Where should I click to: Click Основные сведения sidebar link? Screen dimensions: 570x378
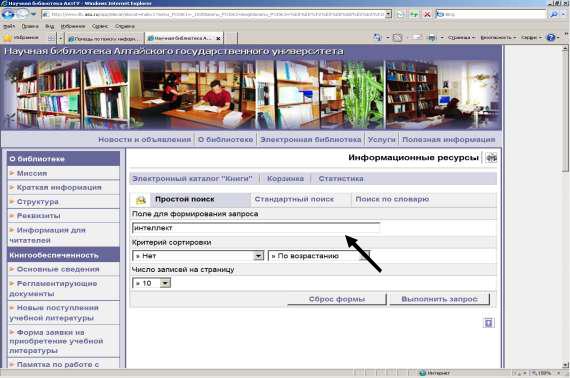click(x=58, y=269)
